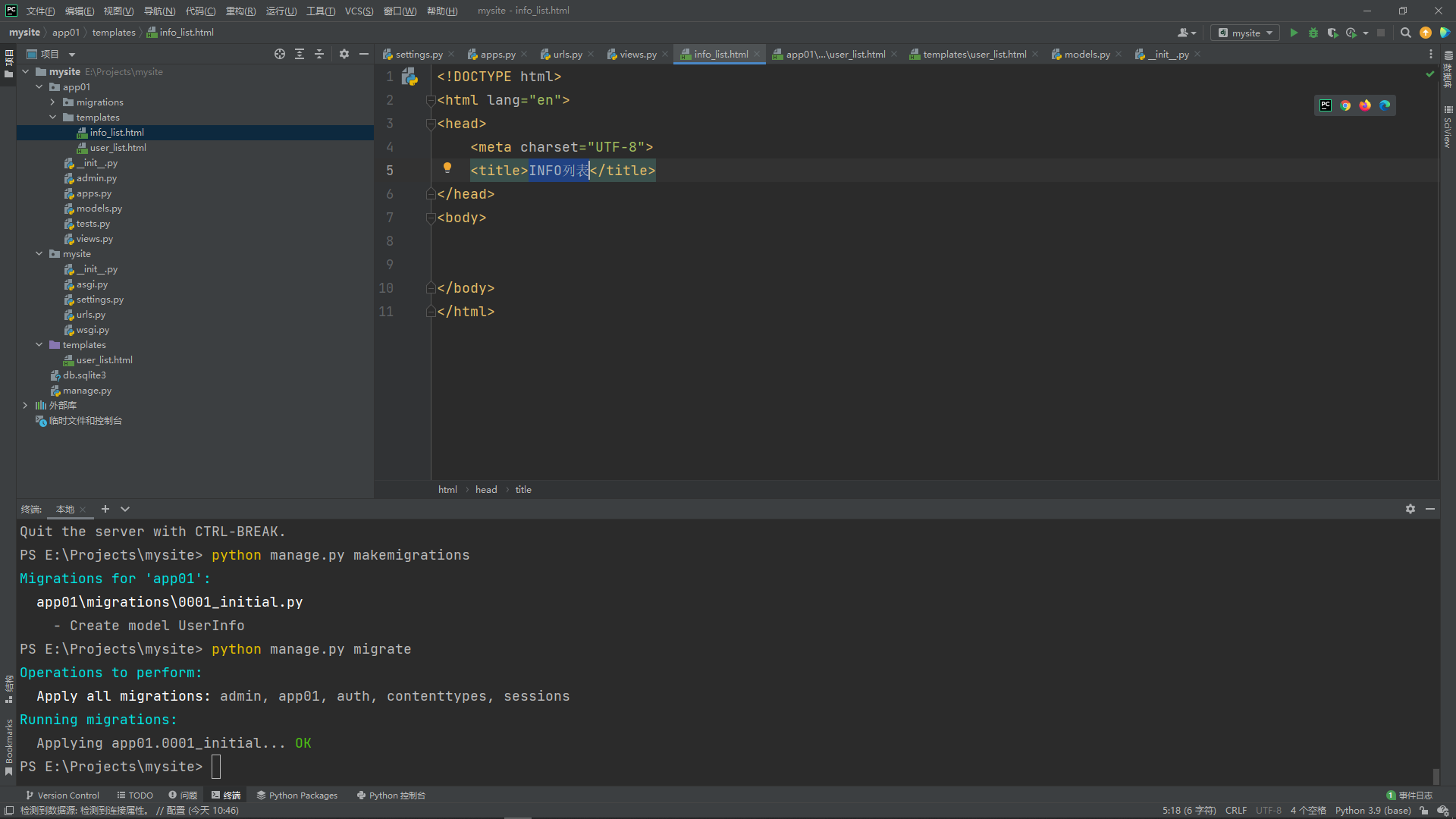Toggle the Bookmarks side tool window
Image resolution: width=1456 pixels, height=819 pixels.
tap(9, 748)
